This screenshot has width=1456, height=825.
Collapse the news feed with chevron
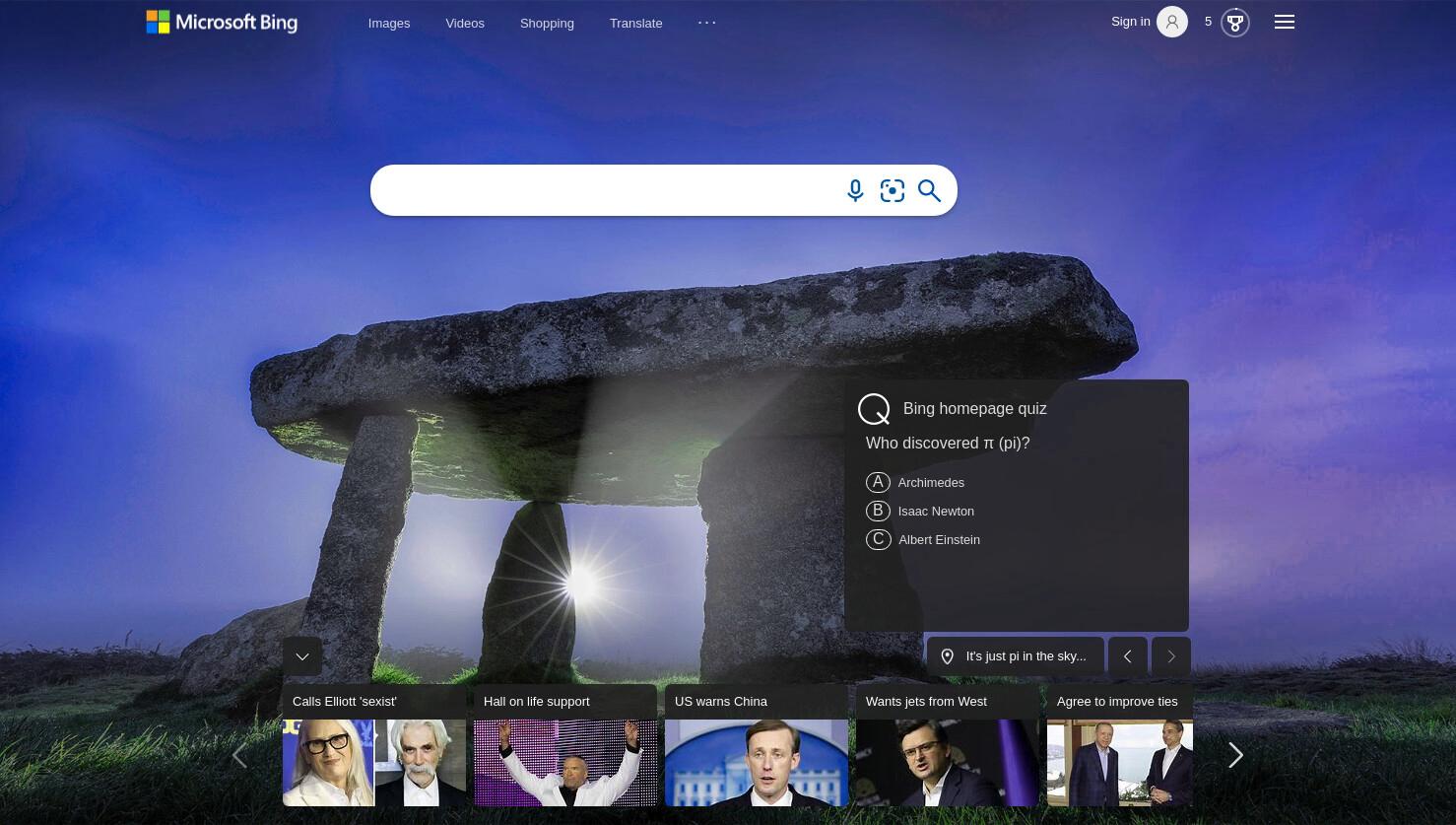(x=302, y=656)
